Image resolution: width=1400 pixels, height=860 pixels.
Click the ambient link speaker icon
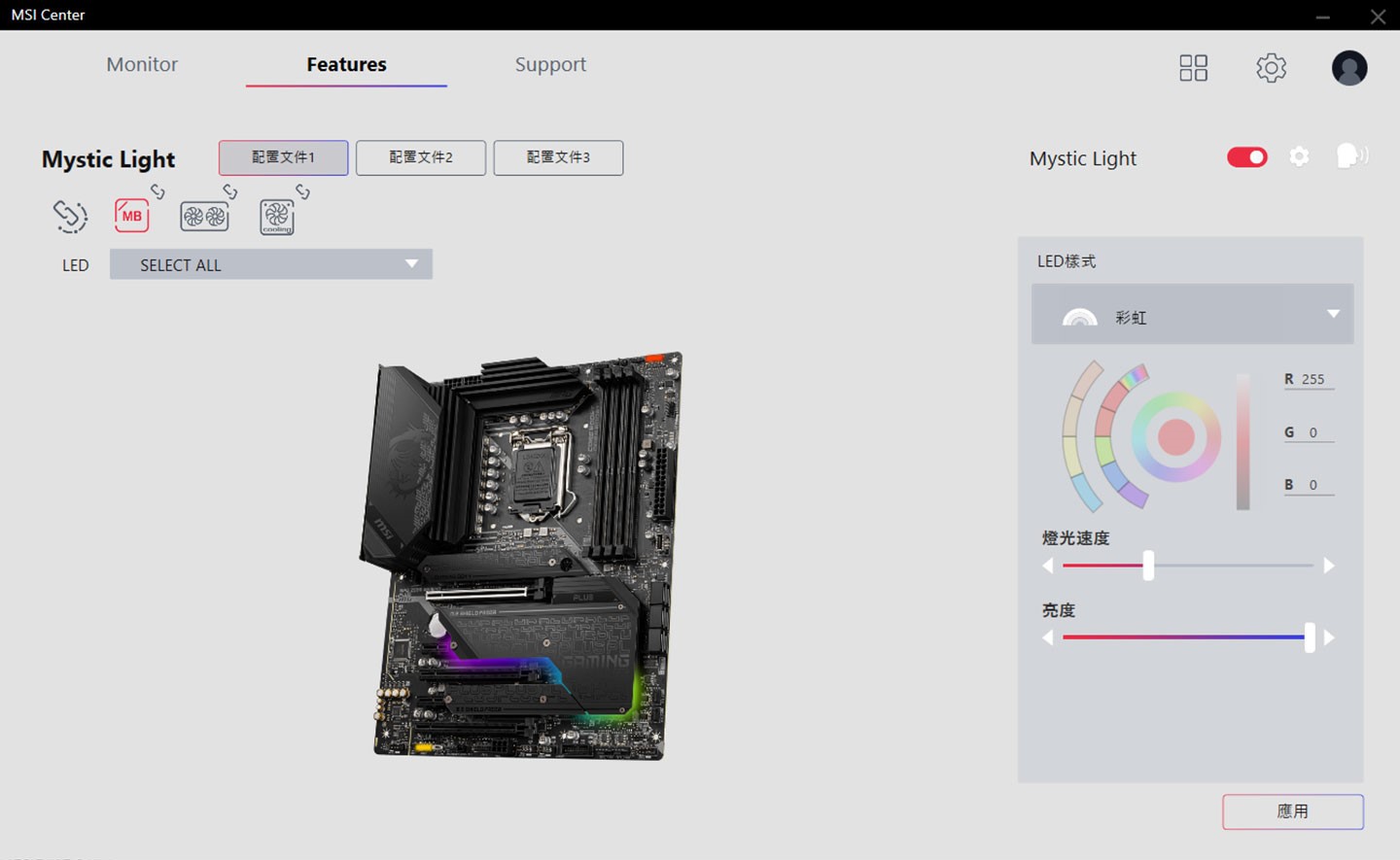coord(1350,156)
